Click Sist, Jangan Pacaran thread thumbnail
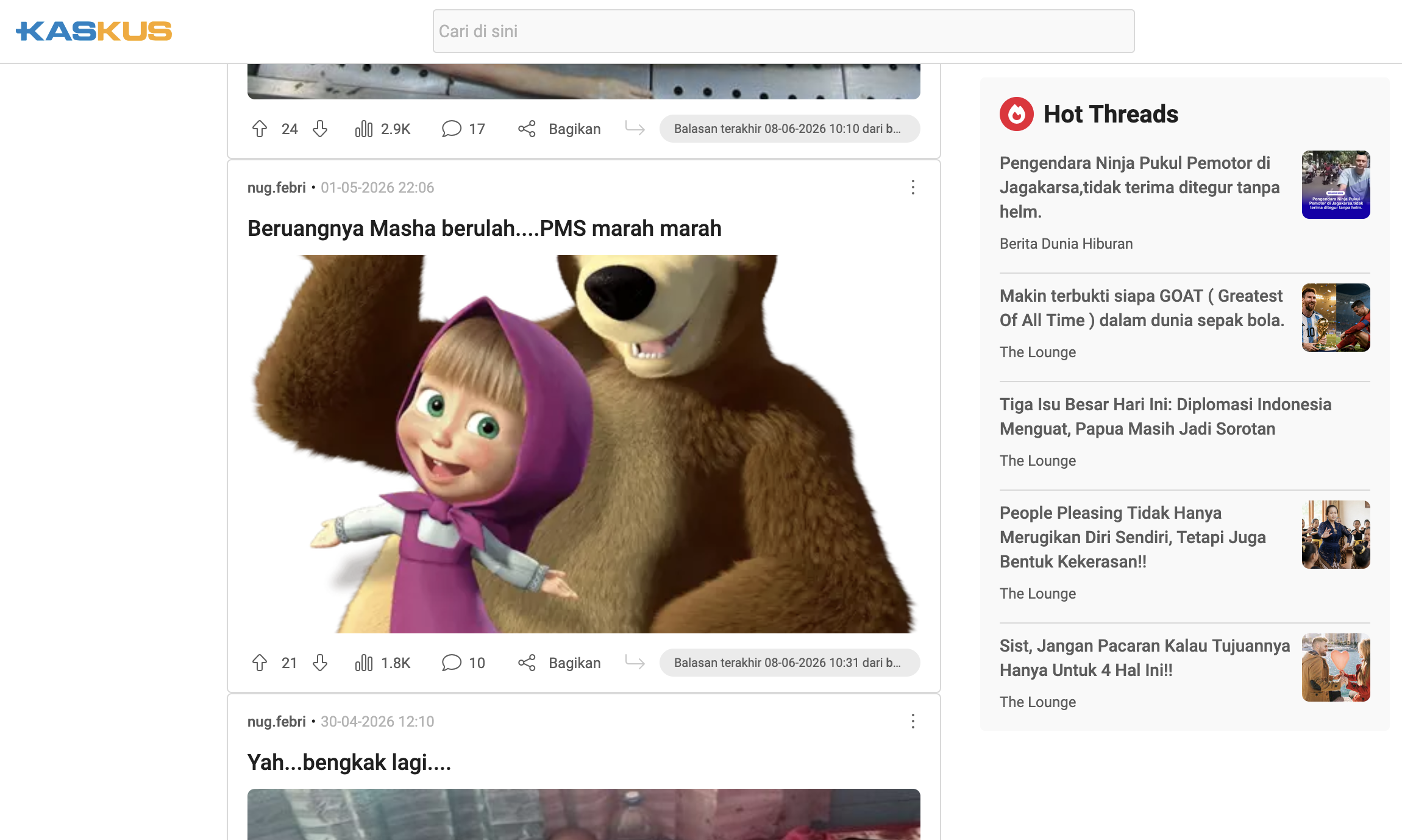The height and width of the screenshot is (840, 1402). (1336, 667)
